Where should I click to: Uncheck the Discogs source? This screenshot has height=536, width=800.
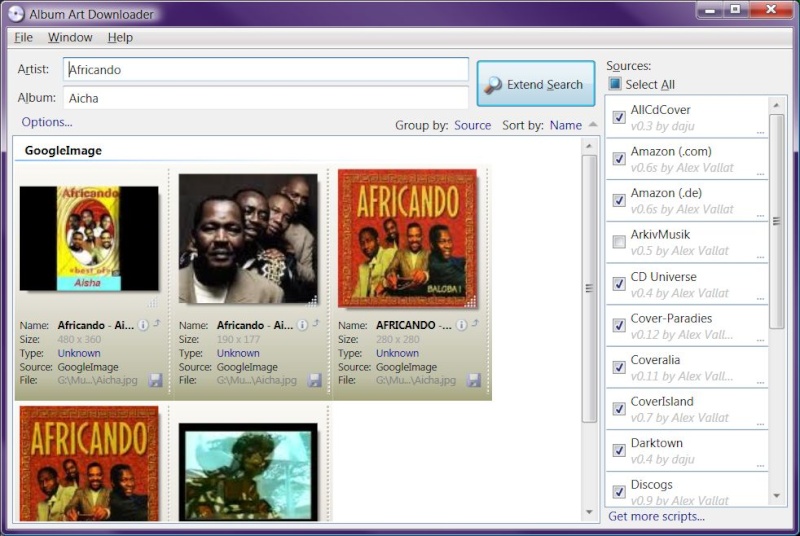click(x=619, y=492)
